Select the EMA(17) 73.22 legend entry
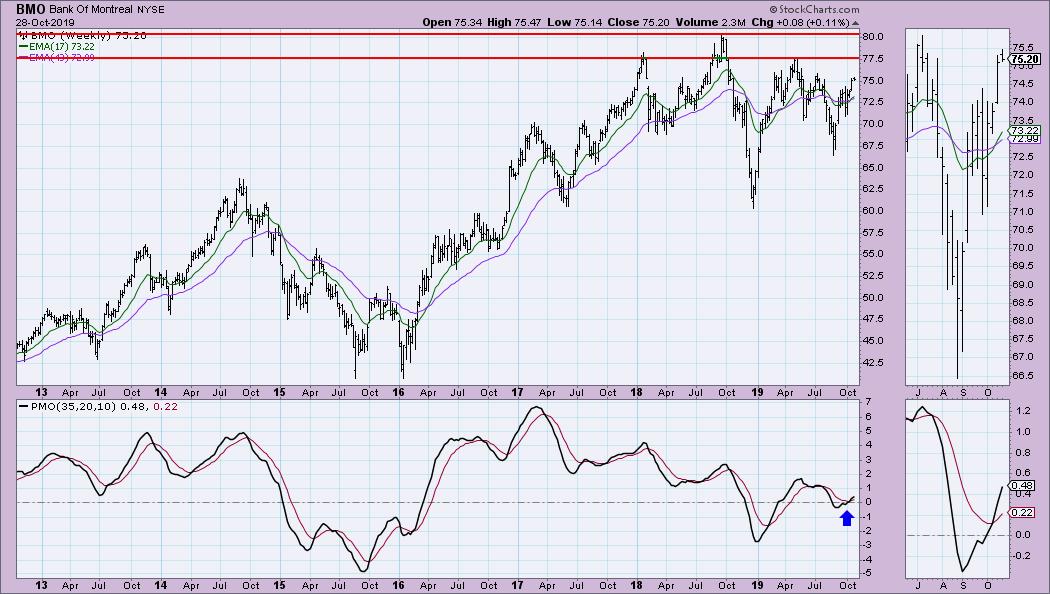Image resolution: width=1050 pixels, height=594 pixels. pyautogui.click(x=57, y=47)
